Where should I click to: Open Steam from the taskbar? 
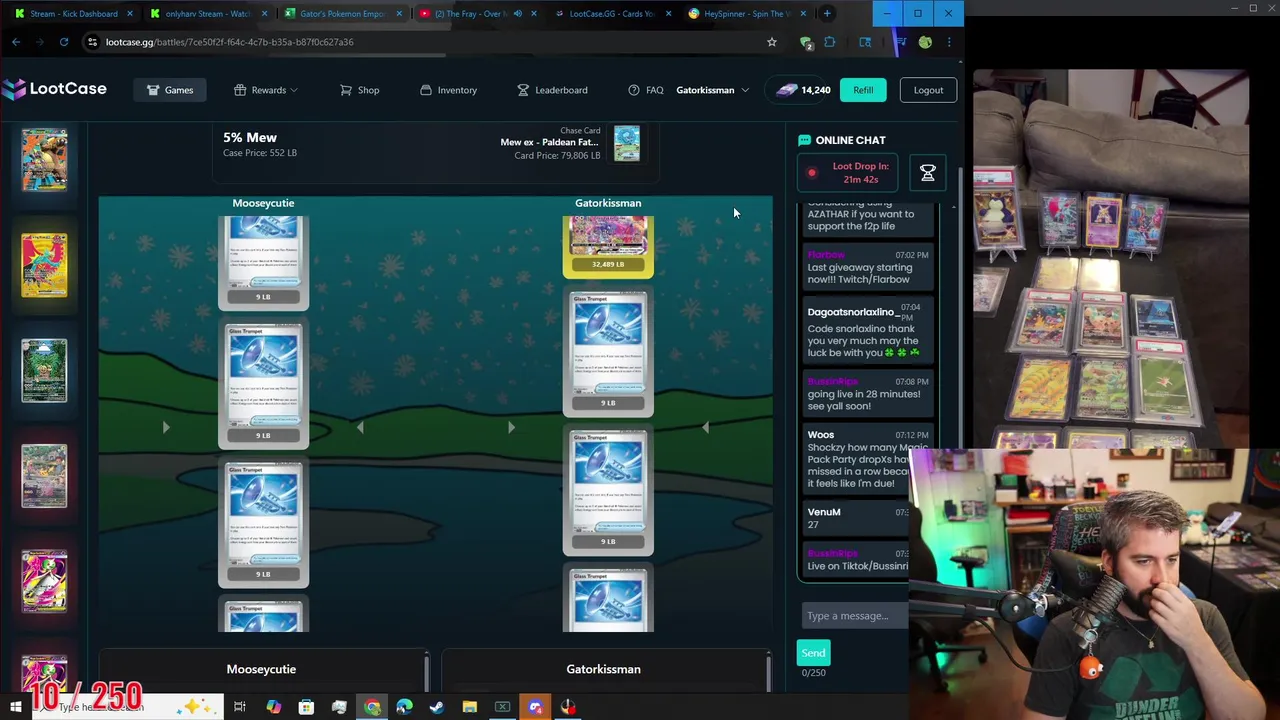[437, 708]
